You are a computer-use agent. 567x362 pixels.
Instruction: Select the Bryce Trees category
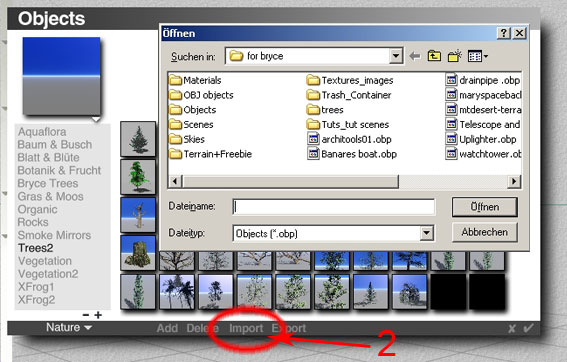pyautogui.click(x=48, y=183)
